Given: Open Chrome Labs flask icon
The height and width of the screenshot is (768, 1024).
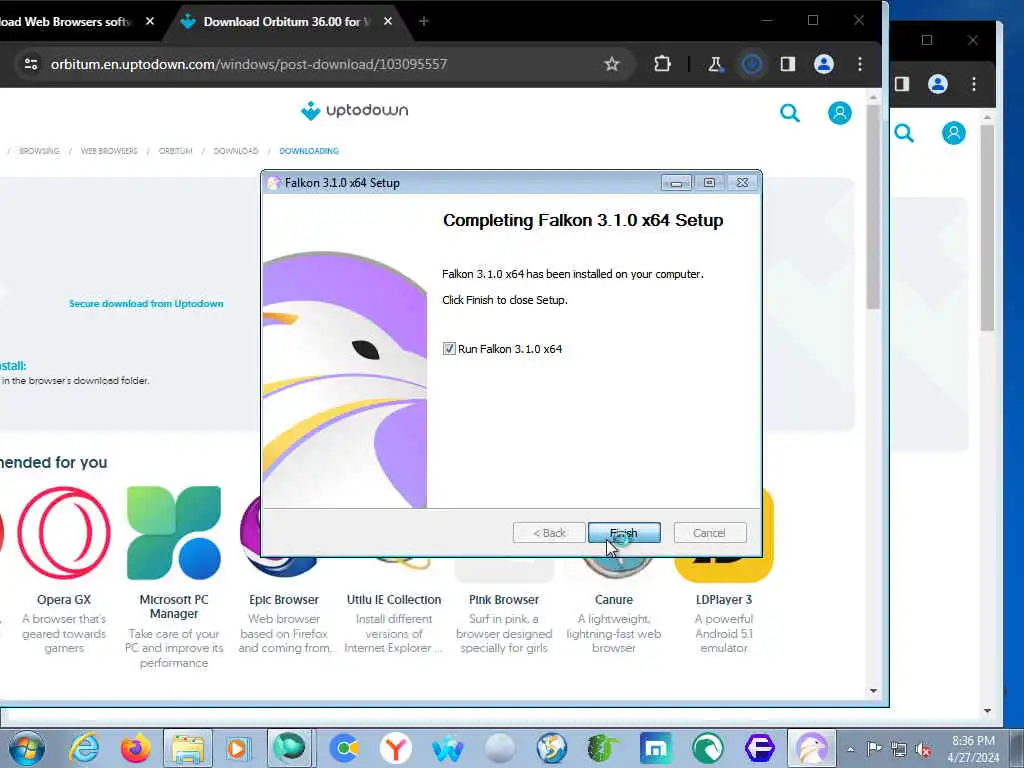Looking at the screenshot, I should tap(715, 64).
